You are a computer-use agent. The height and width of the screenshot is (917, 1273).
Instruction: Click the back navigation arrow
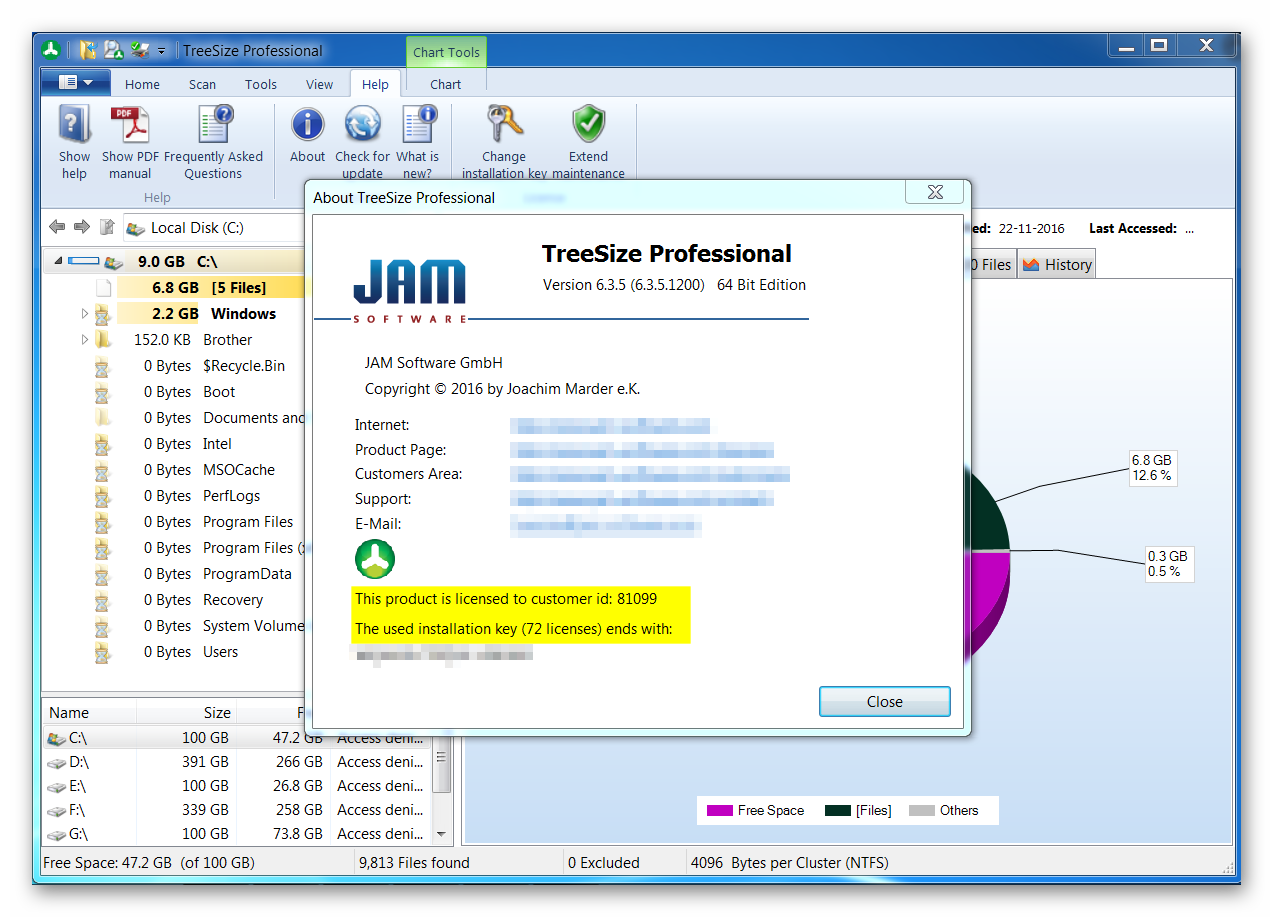pos(57,228)
